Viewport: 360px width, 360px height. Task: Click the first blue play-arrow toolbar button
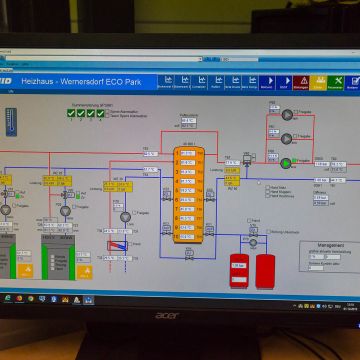pyautogui.click(x=267, y=82)
